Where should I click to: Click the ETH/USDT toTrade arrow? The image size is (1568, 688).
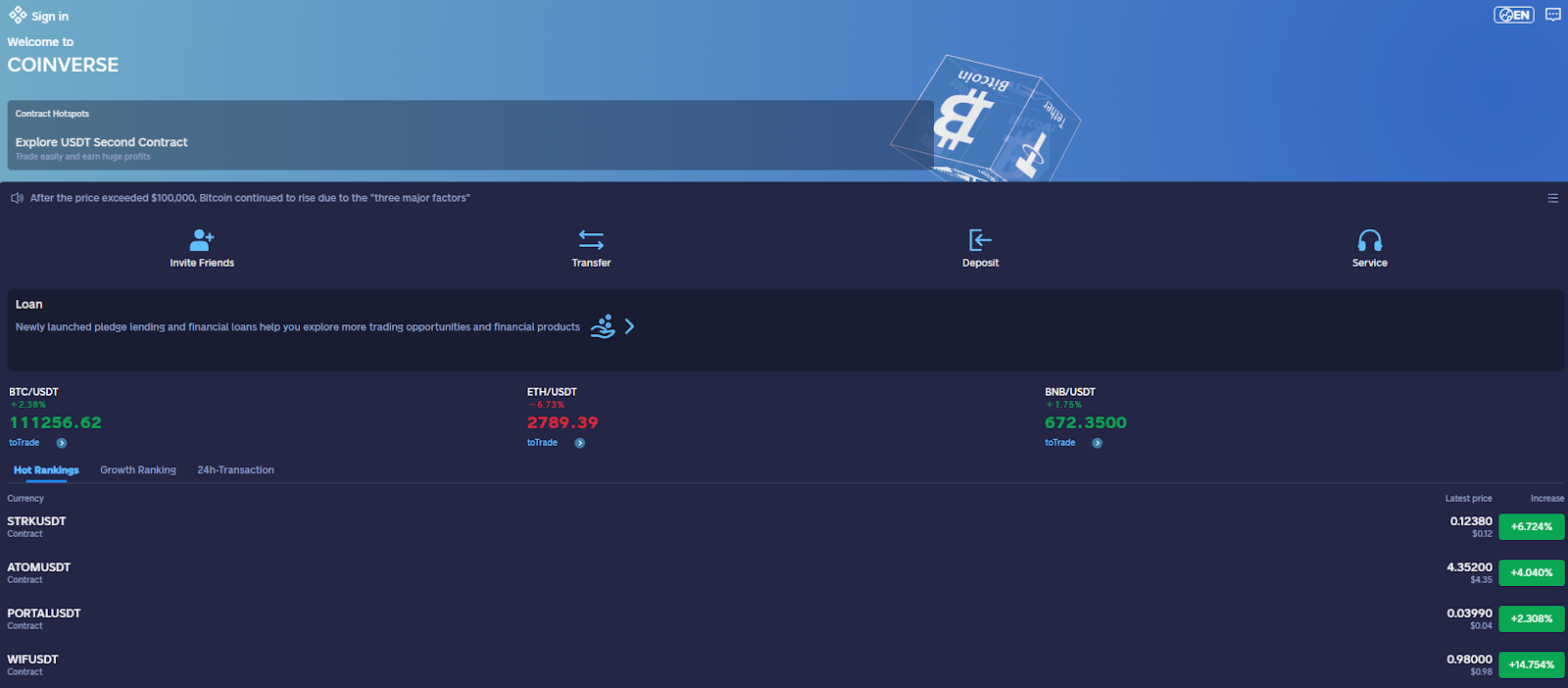[x=579, y=443]
